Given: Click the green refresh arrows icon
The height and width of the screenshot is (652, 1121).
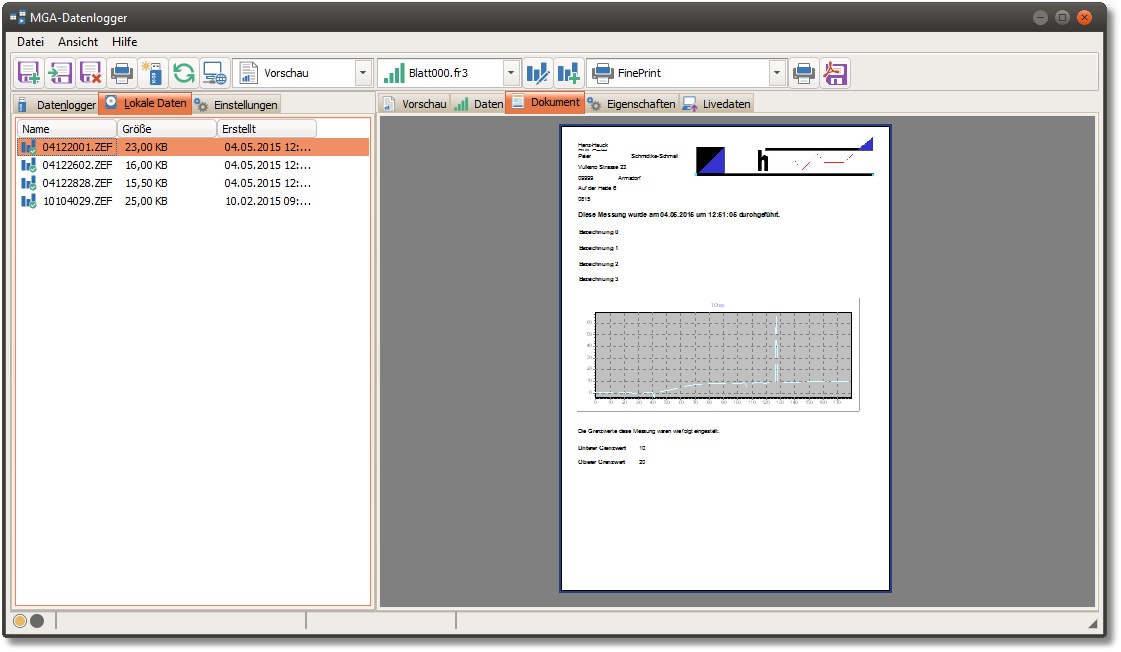Looking at the screenshot, I should tap(184, 73).
